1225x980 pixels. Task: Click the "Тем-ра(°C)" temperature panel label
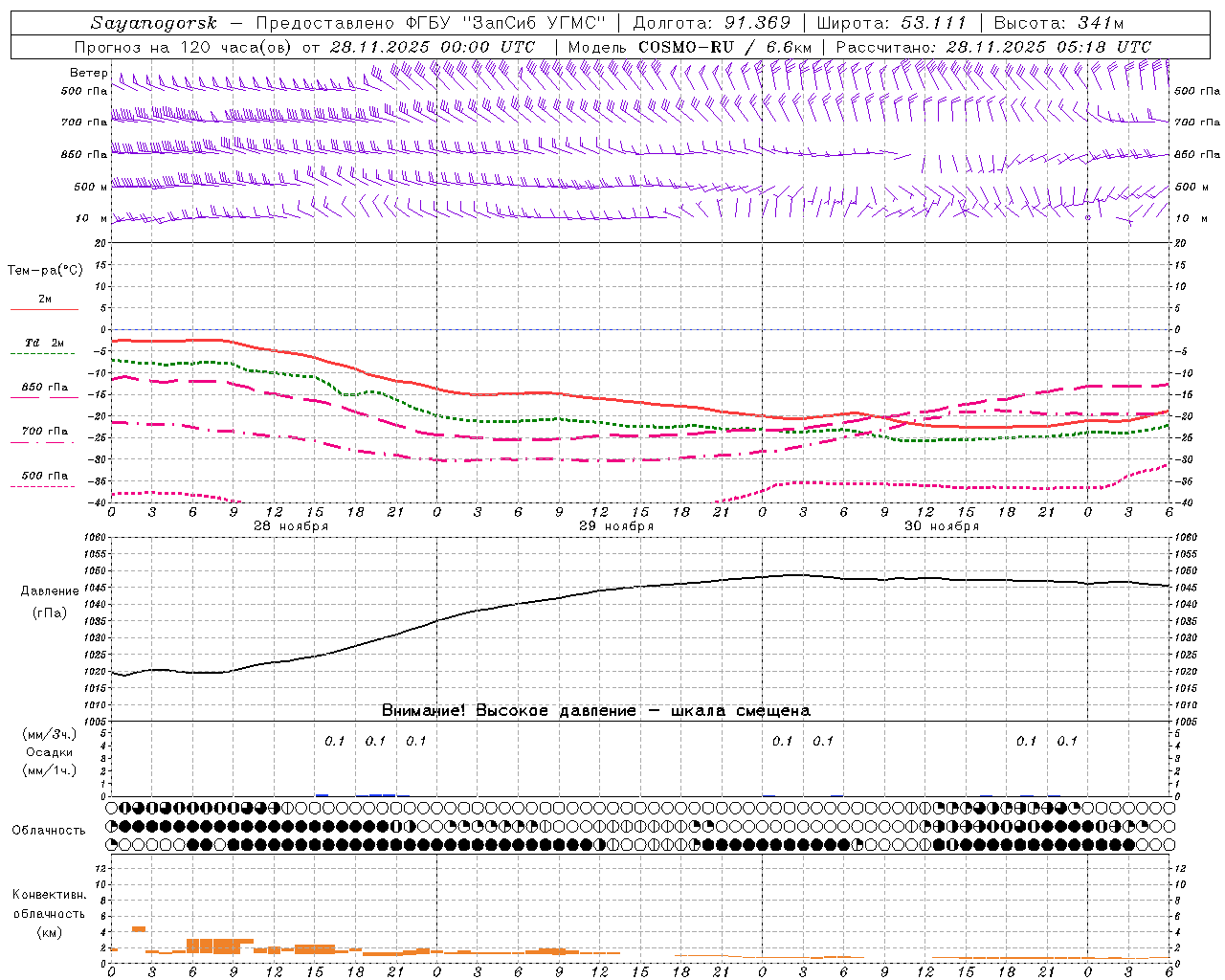point(45,271)
